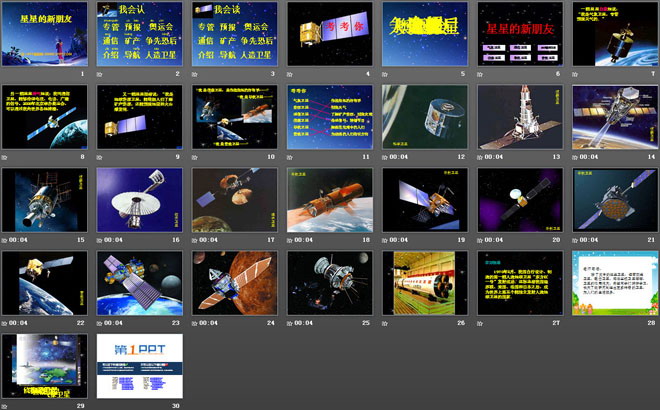
Task: Click transition star beside slide 23 timing
Action: tap(100, 323)
